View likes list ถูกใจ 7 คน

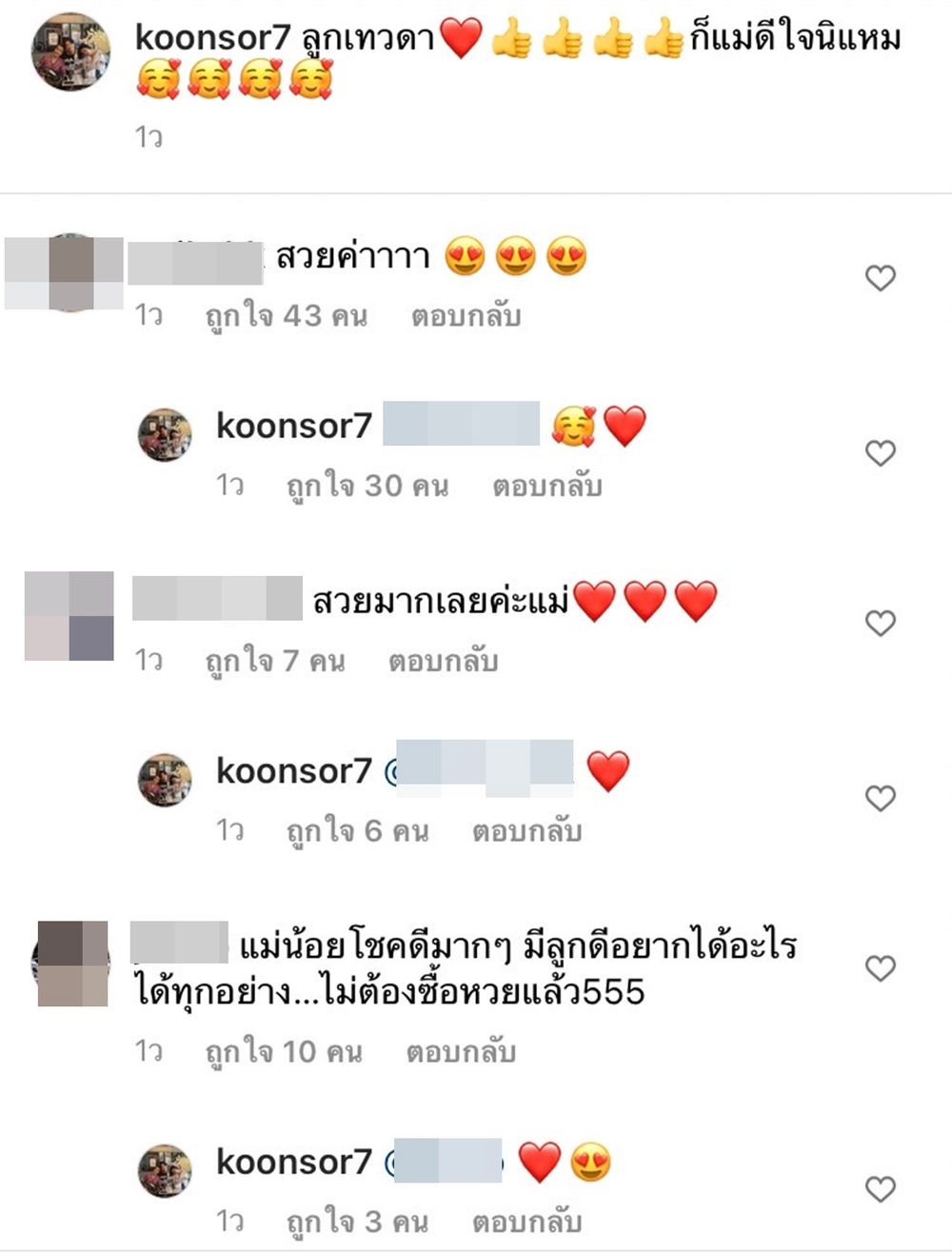coord(275,661)
